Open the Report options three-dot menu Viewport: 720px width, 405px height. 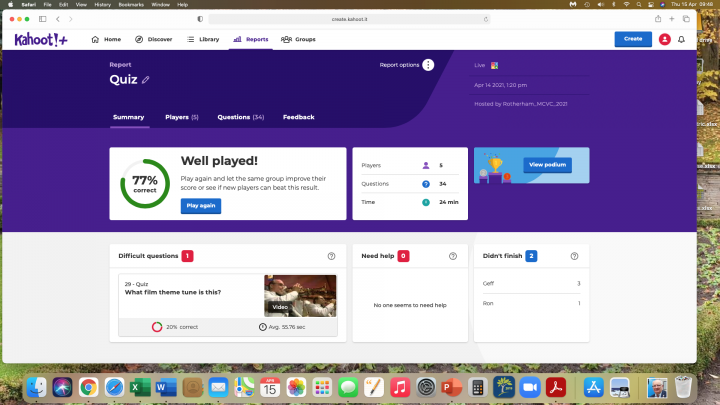tap(428, 65)
